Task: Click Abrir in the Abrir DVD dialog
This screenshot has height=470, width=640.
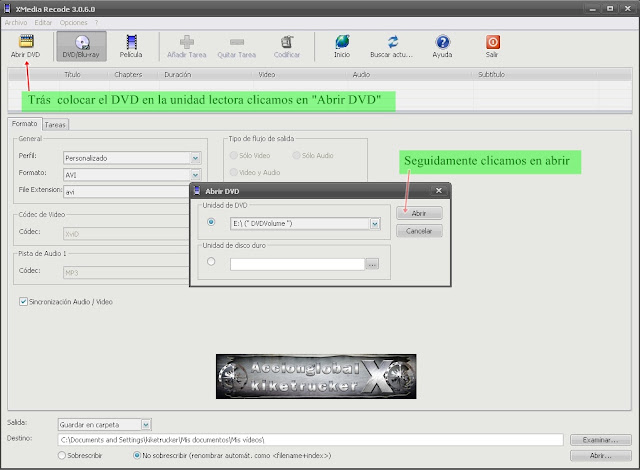Action: [x=419, y=213]
